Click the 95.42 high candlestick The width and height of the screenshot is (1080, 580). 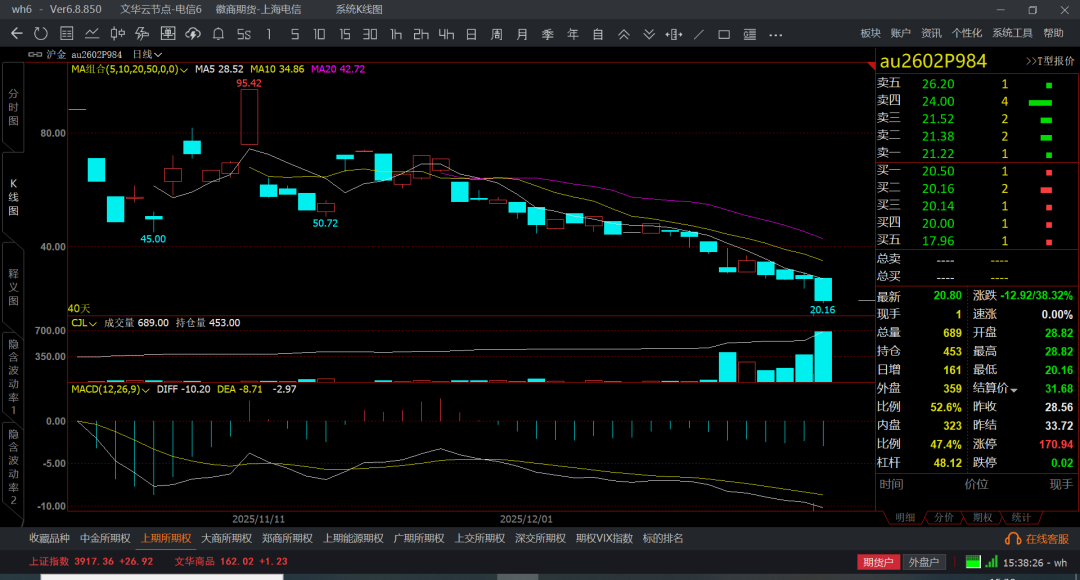249,118
